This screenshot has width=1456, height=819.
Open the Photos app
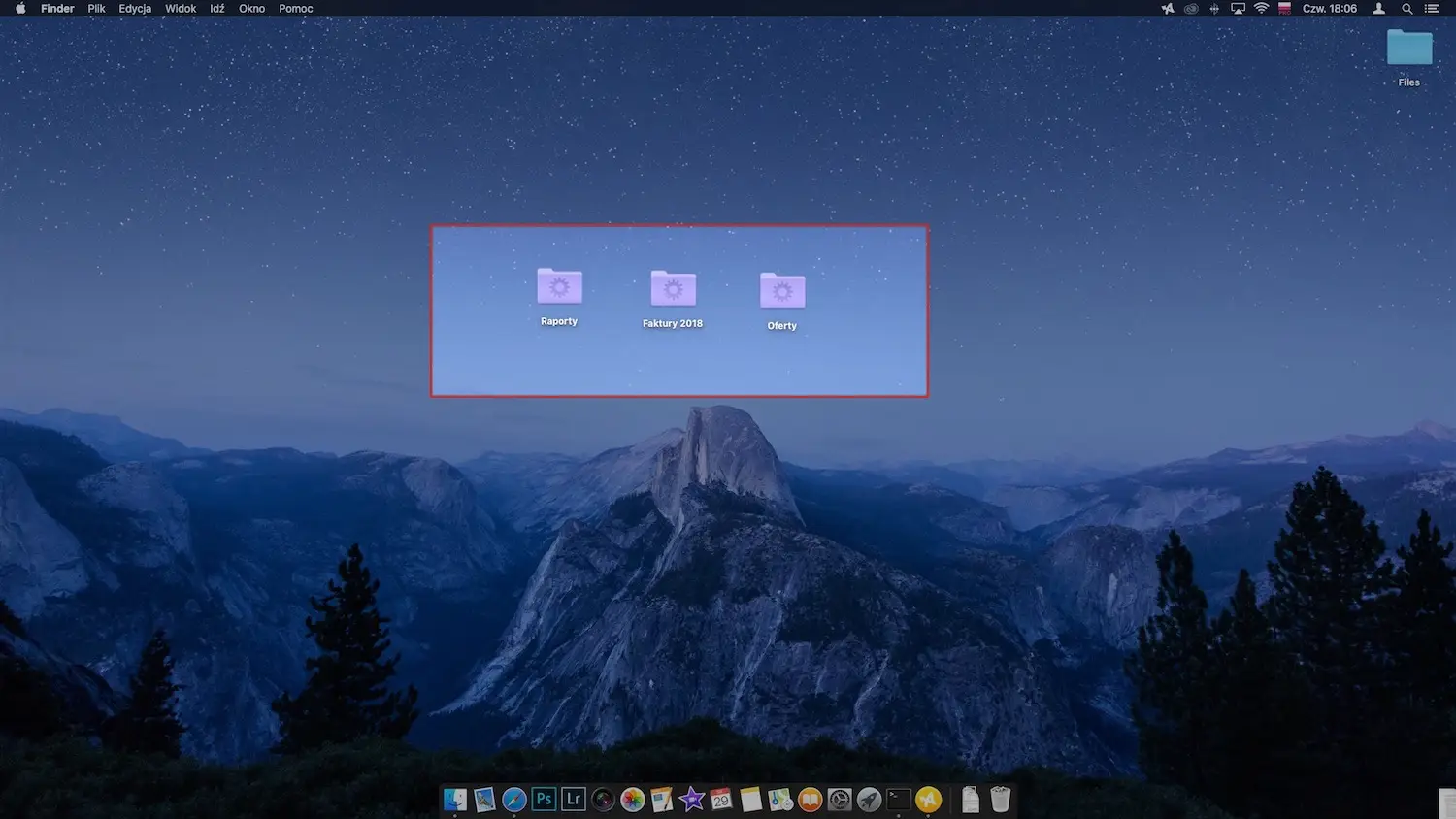[632, 799]
